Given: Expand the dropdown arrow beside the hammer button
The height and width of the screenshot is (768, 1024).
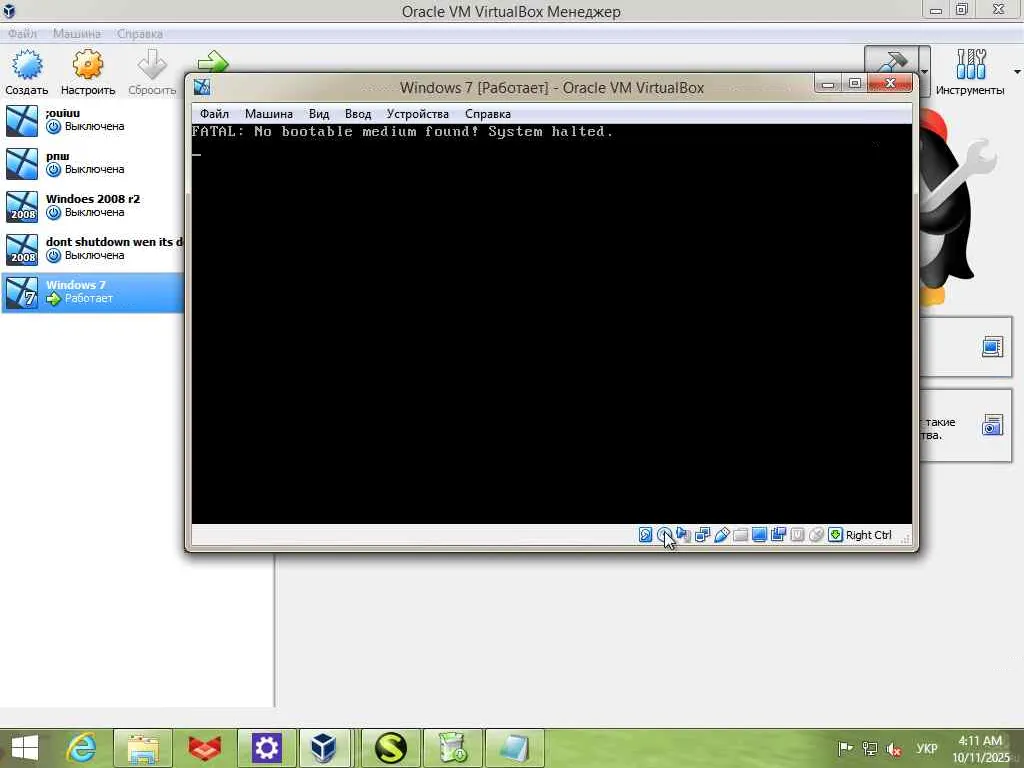Looking at the screenshot, I should tap(924, 71).
